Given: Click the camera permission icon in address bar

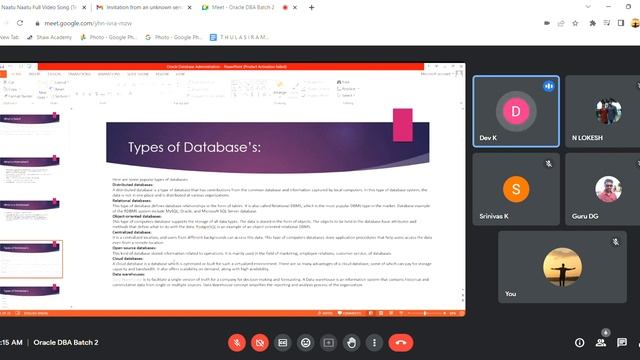Looking at the screenshot, I should 547,23.
